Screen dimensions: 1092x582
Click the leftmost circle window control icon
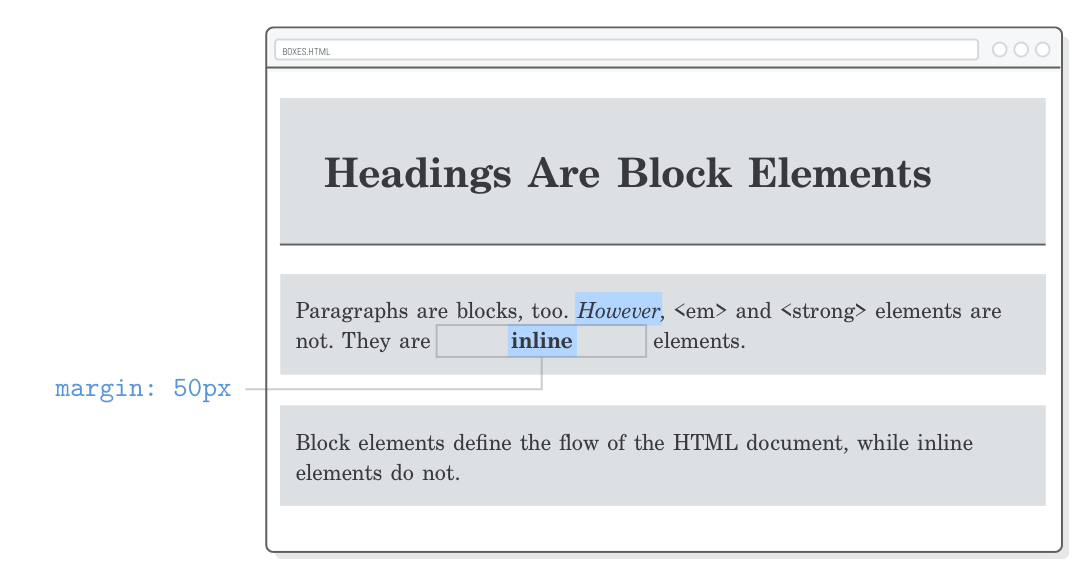point(999,48)
